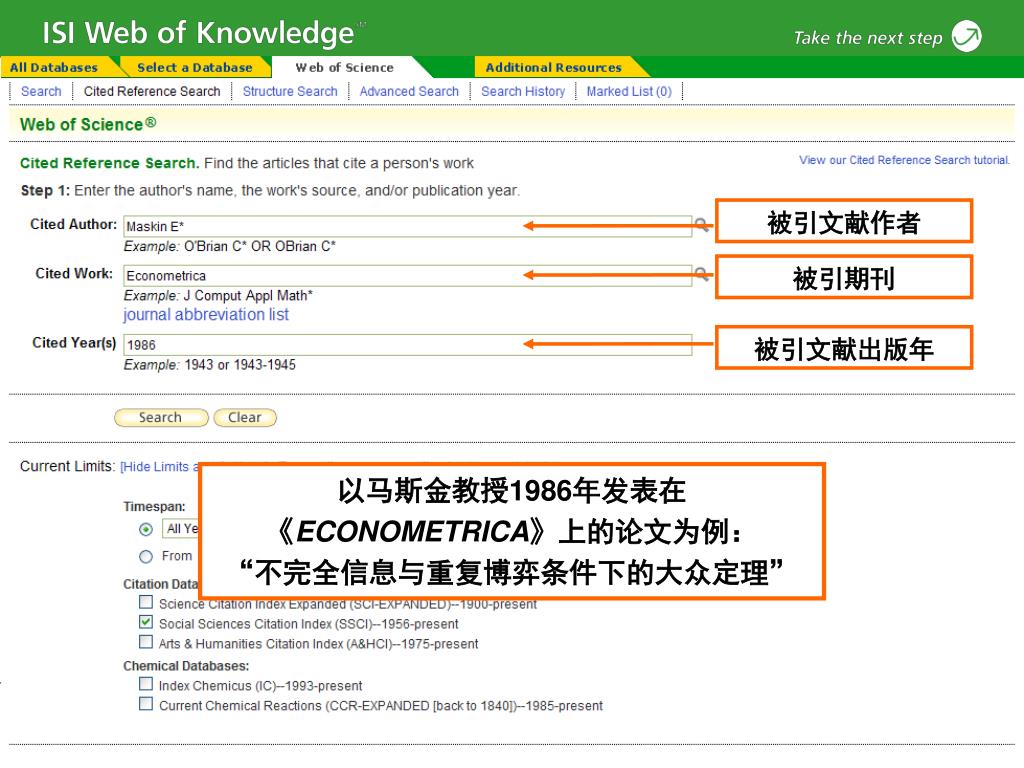Open Structure Search link
The height and width of the screenshot is (768, 1024).
(290, 91)
